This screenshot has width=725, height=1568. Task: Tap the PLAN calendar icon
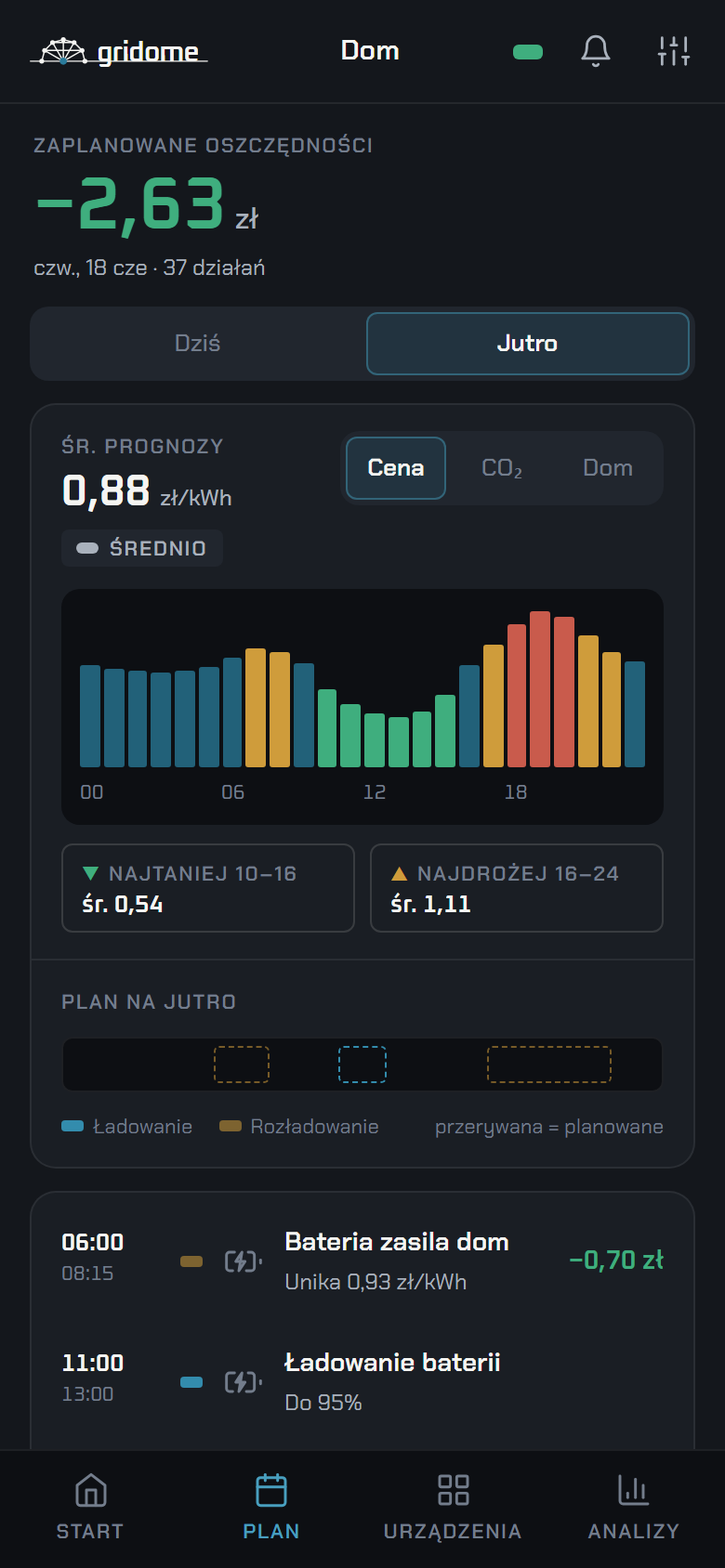coord(271,1491)
